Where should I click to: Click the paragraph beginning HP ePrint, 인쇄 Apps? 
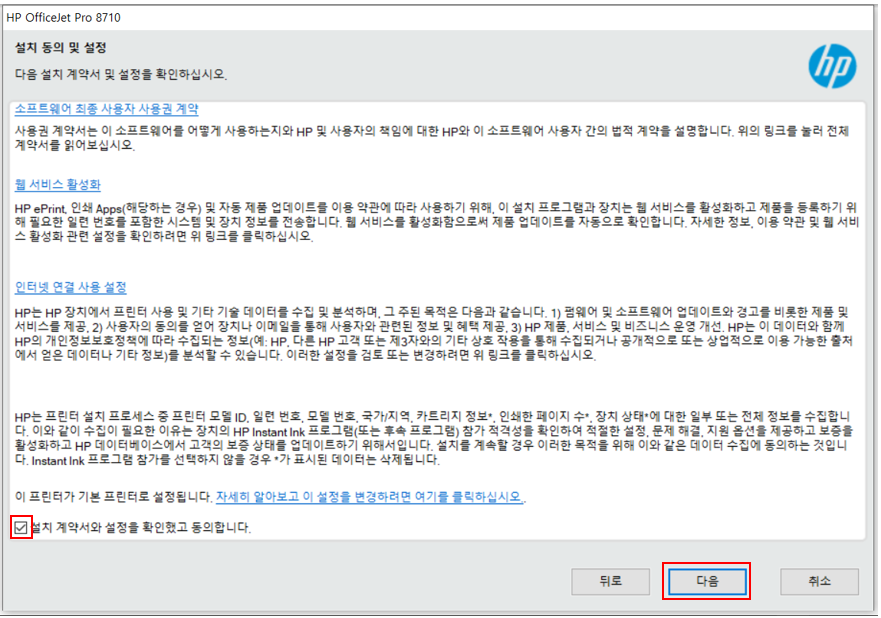437,222
